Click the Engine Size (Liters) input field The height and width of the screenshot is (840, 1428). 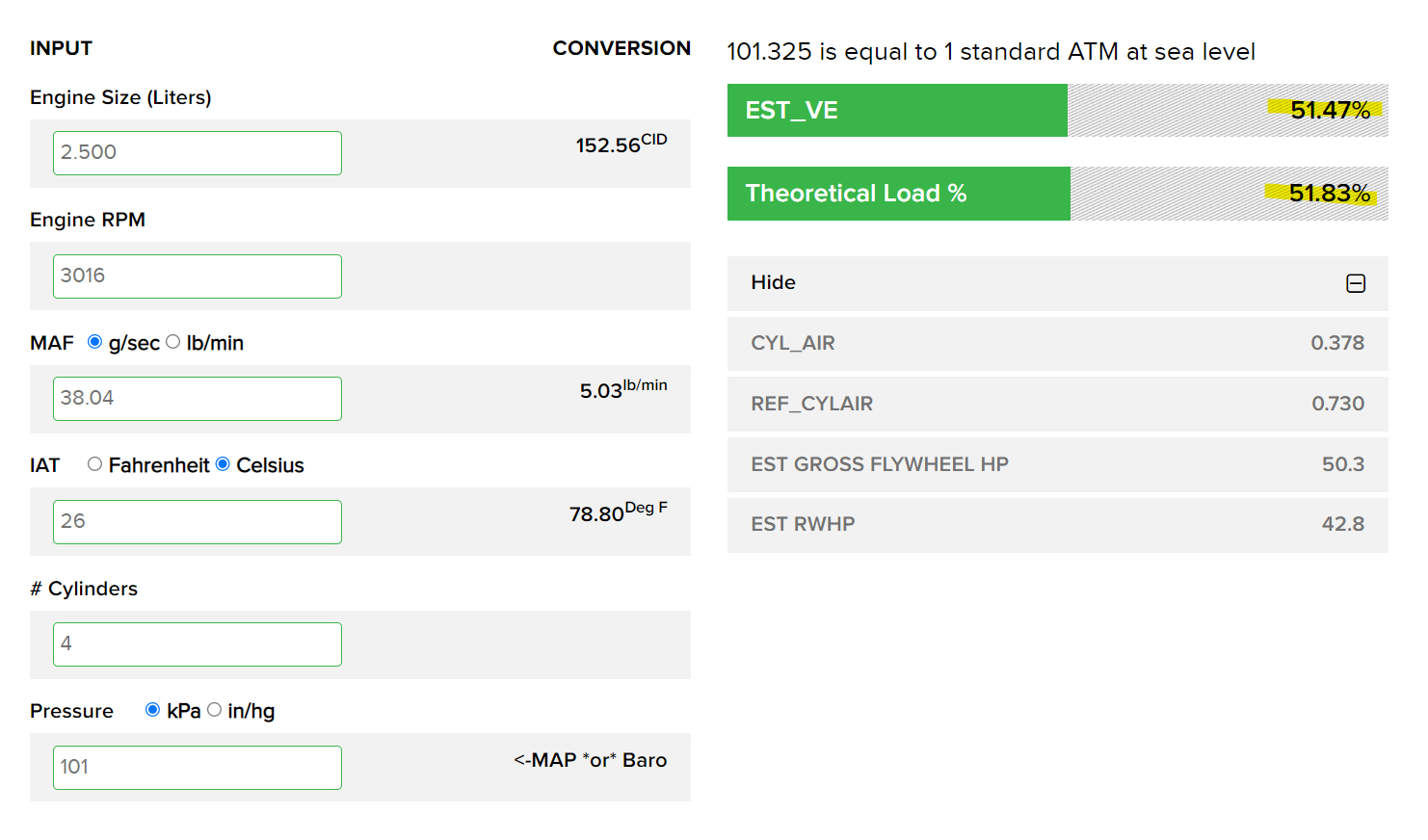tap(198, 153)
